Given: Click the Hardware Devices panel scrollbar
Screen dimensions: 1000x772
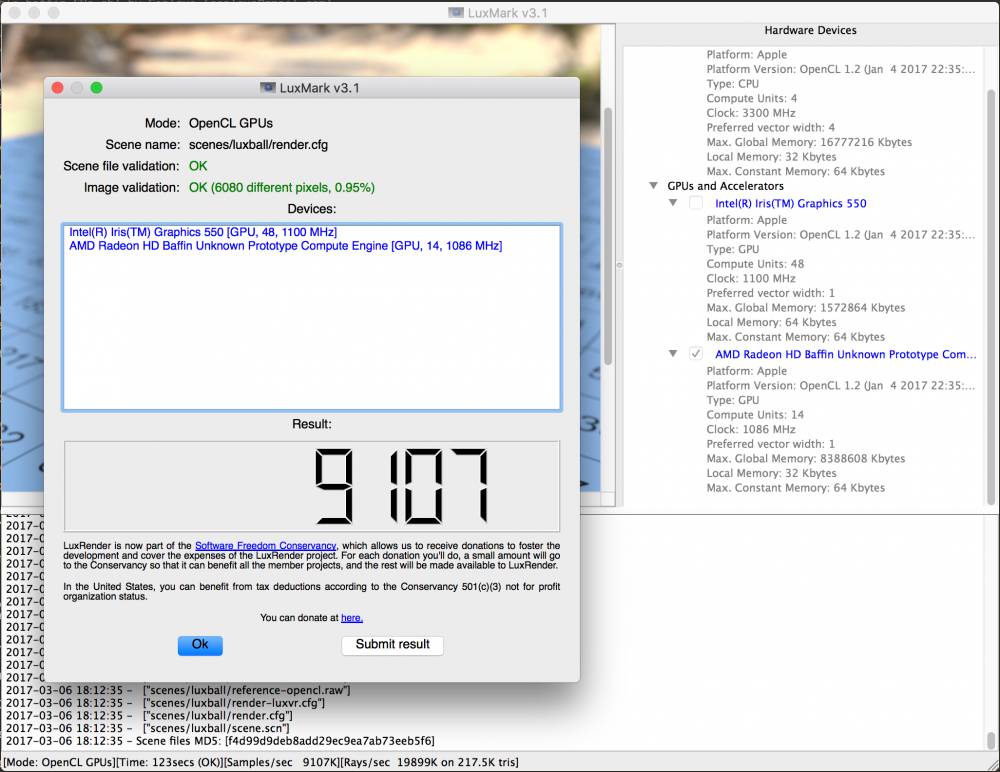Looking at the screenshot, I should click(x=991, y=297).
